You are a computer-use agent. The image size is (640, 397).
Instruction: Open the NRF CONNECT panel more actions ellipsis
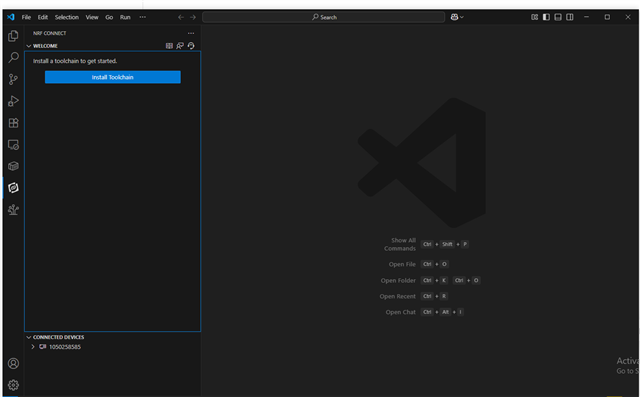191,33
